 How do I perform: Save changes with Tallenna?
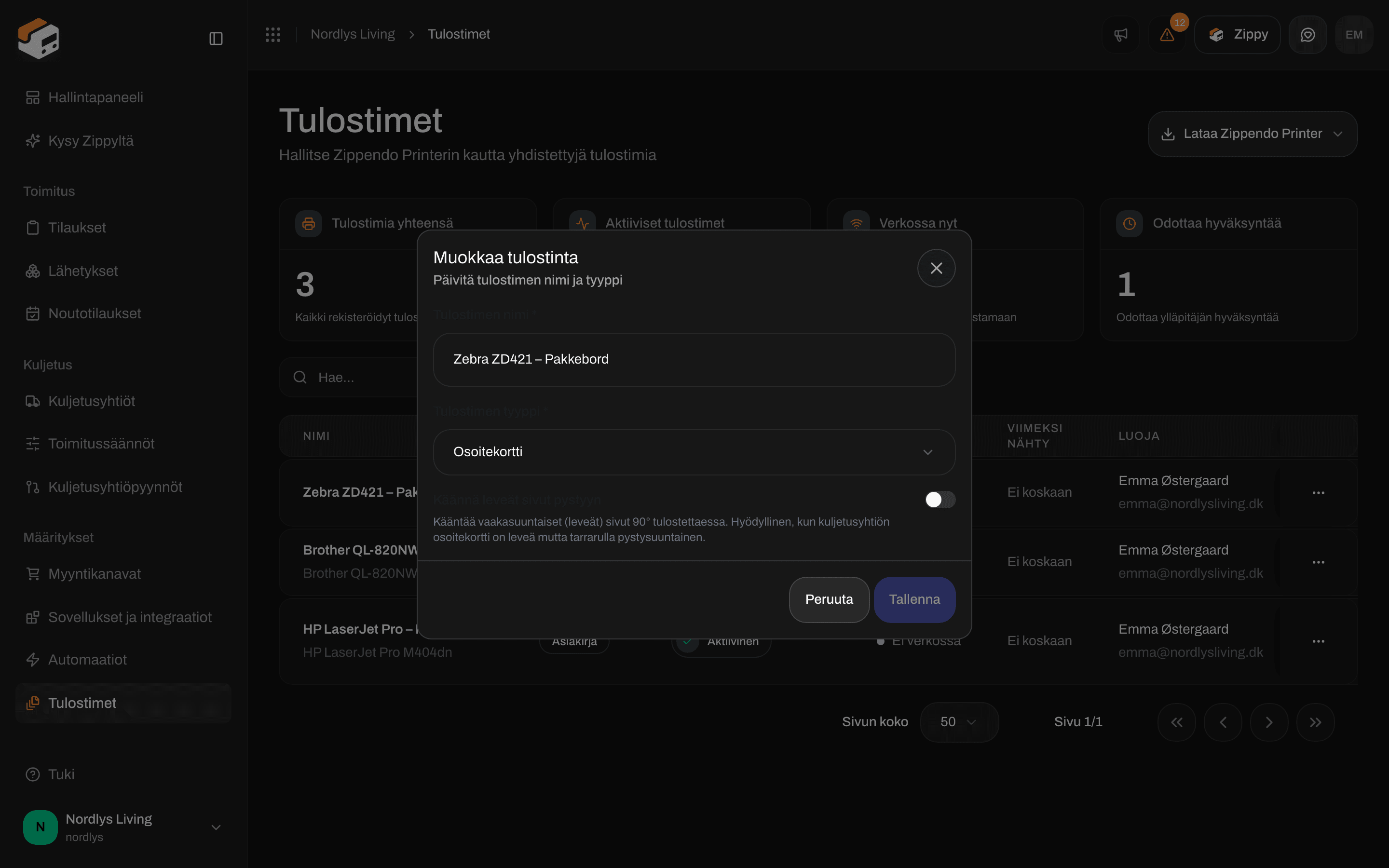(x=914, y=599)
